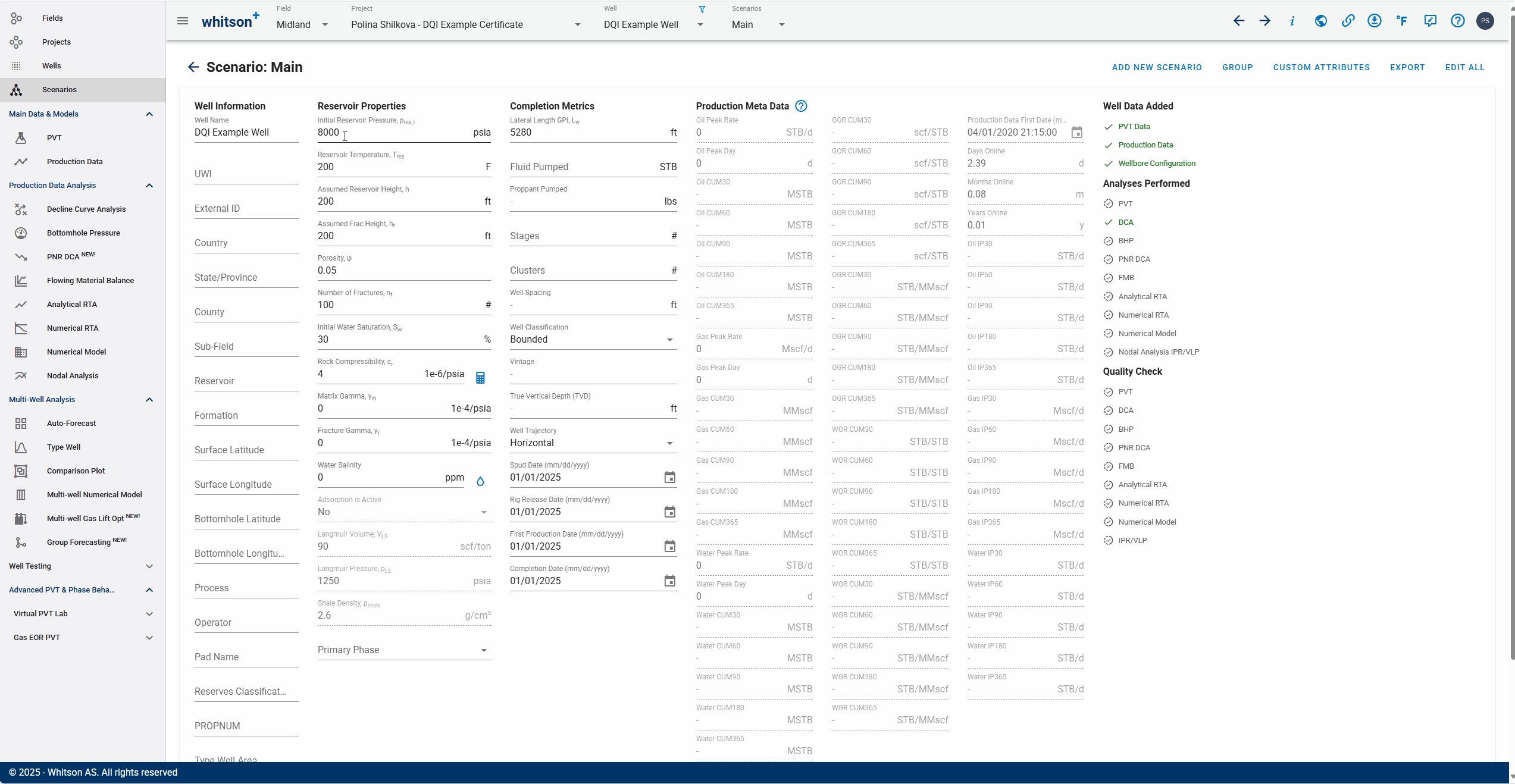Collapse Advanced PVT & Phase Behavior section
The height and width of the screenshot is (784, 1515).
point(149,589)
